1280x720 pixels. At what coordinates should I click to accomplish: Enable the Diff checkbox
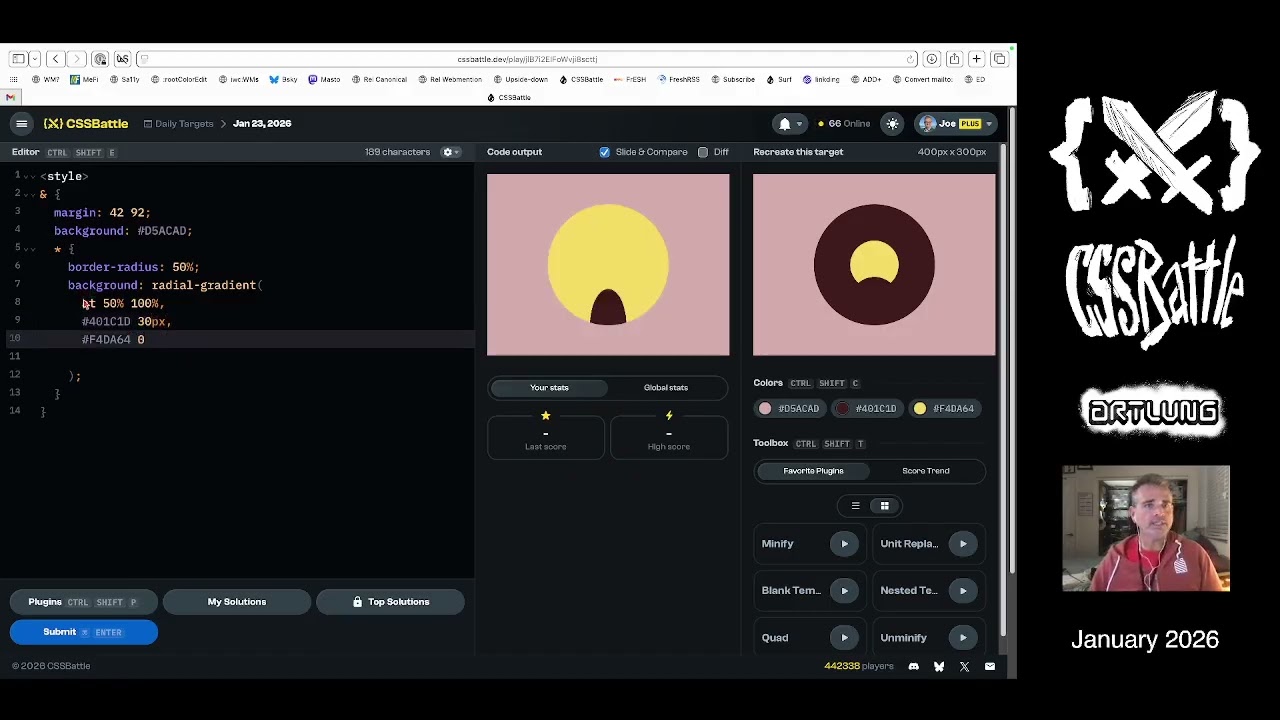point(703,152)
